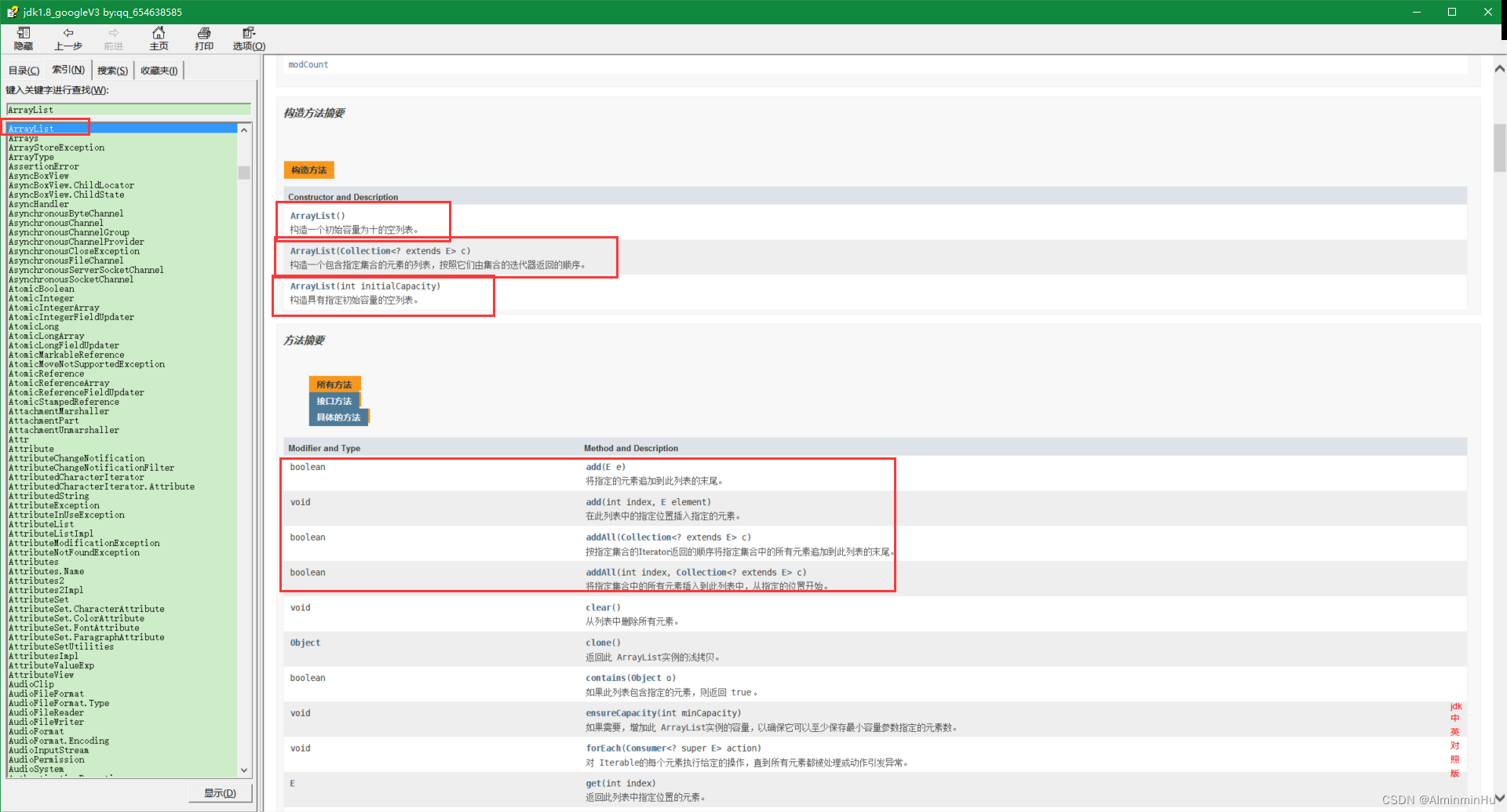Click the Hide (隐藏) toolbar icon

coord(24,38)
